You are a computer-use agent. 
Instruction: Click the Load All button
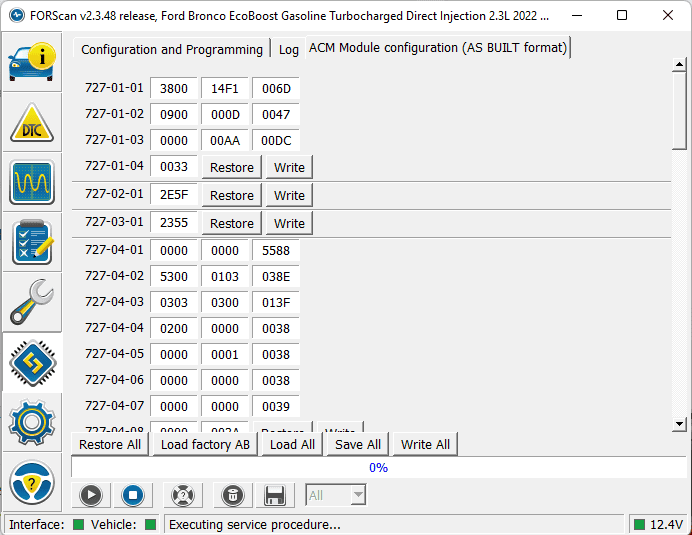click(292, 444)
